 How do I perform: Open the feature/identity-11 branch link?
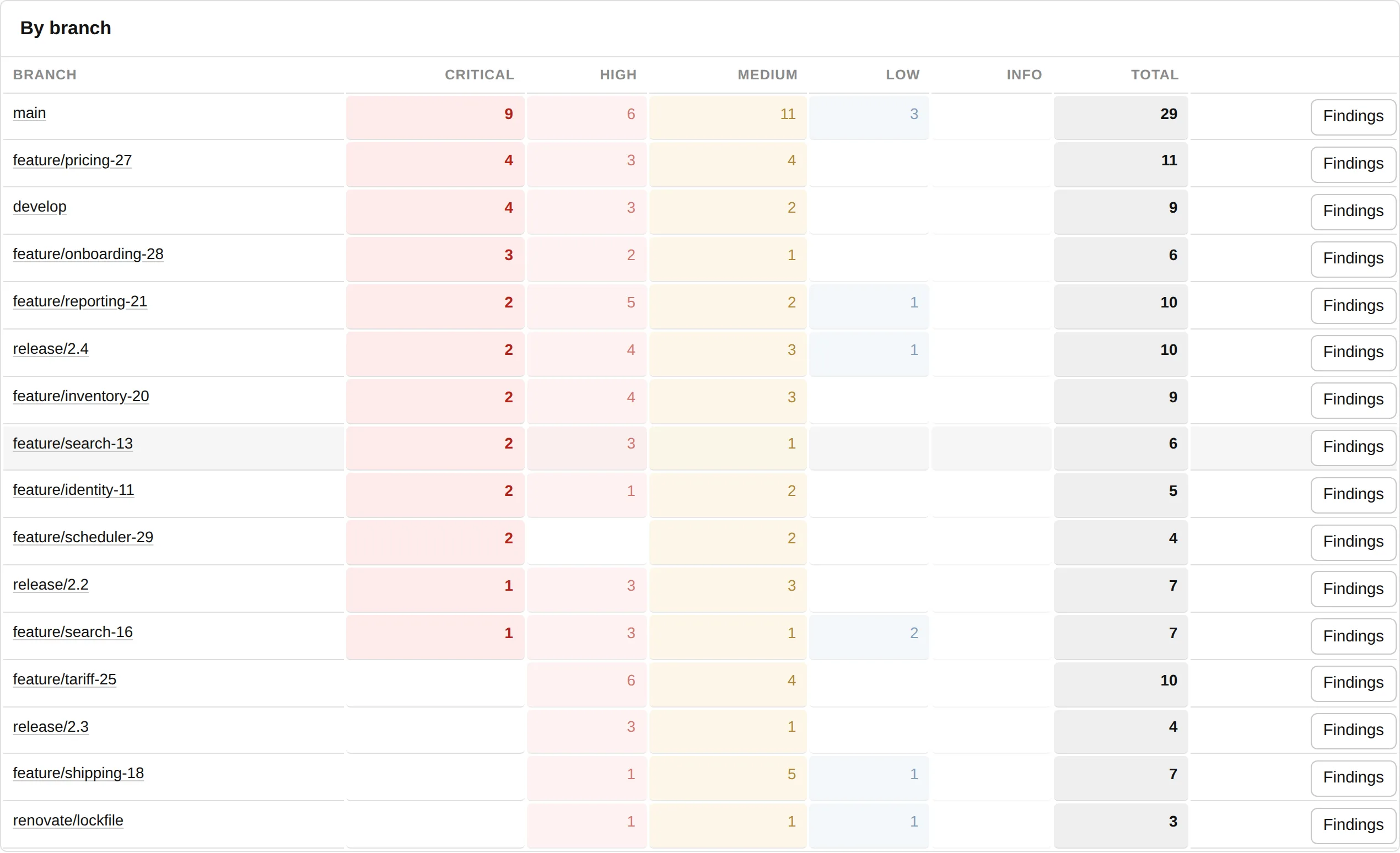73,490
